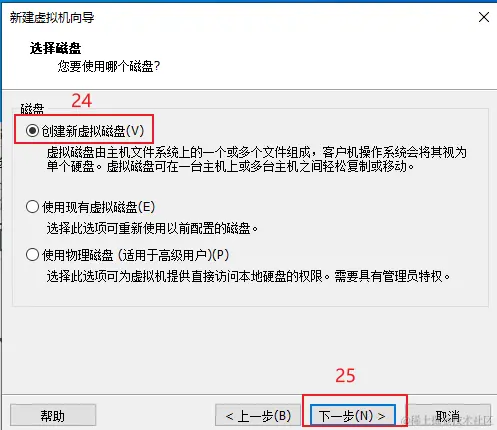Click the 磁盘 group box label
This screenshot has height=430, width=497.
click(x=32, y=109)
